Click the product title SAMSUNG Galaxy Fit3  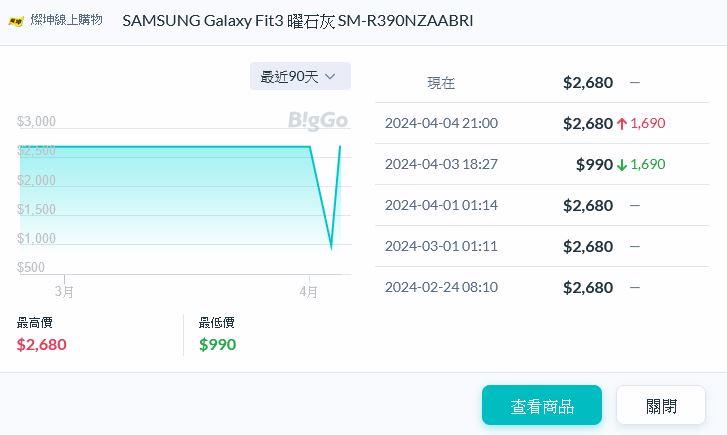coord(297,21)
